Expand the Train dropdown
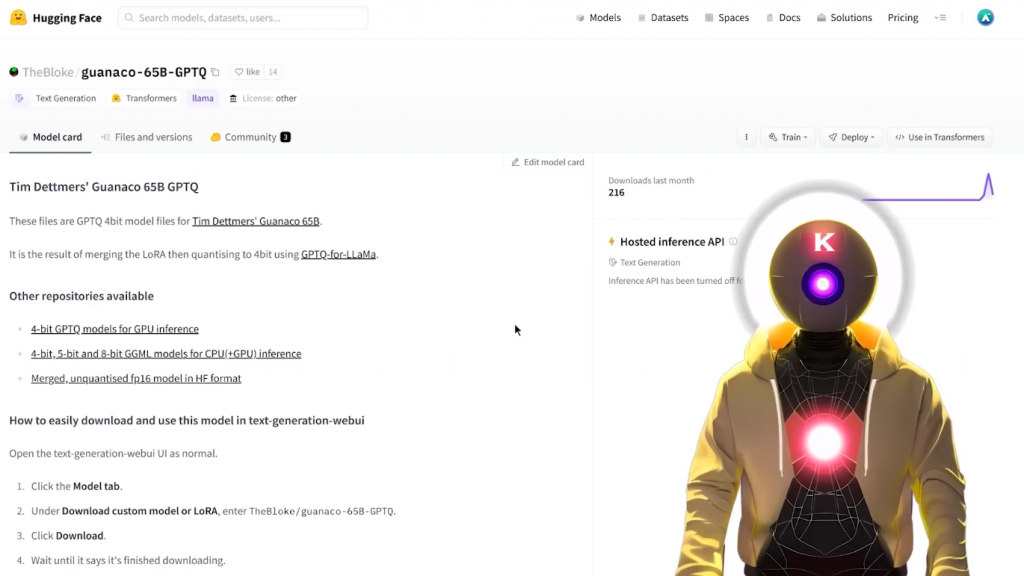 point(788,137)
